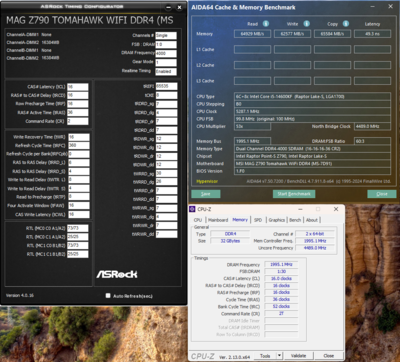This screenshot has height=362, width=400.
Task: Enable the Auto Refresh(sec) checkbox
Action: pos(108,296)
